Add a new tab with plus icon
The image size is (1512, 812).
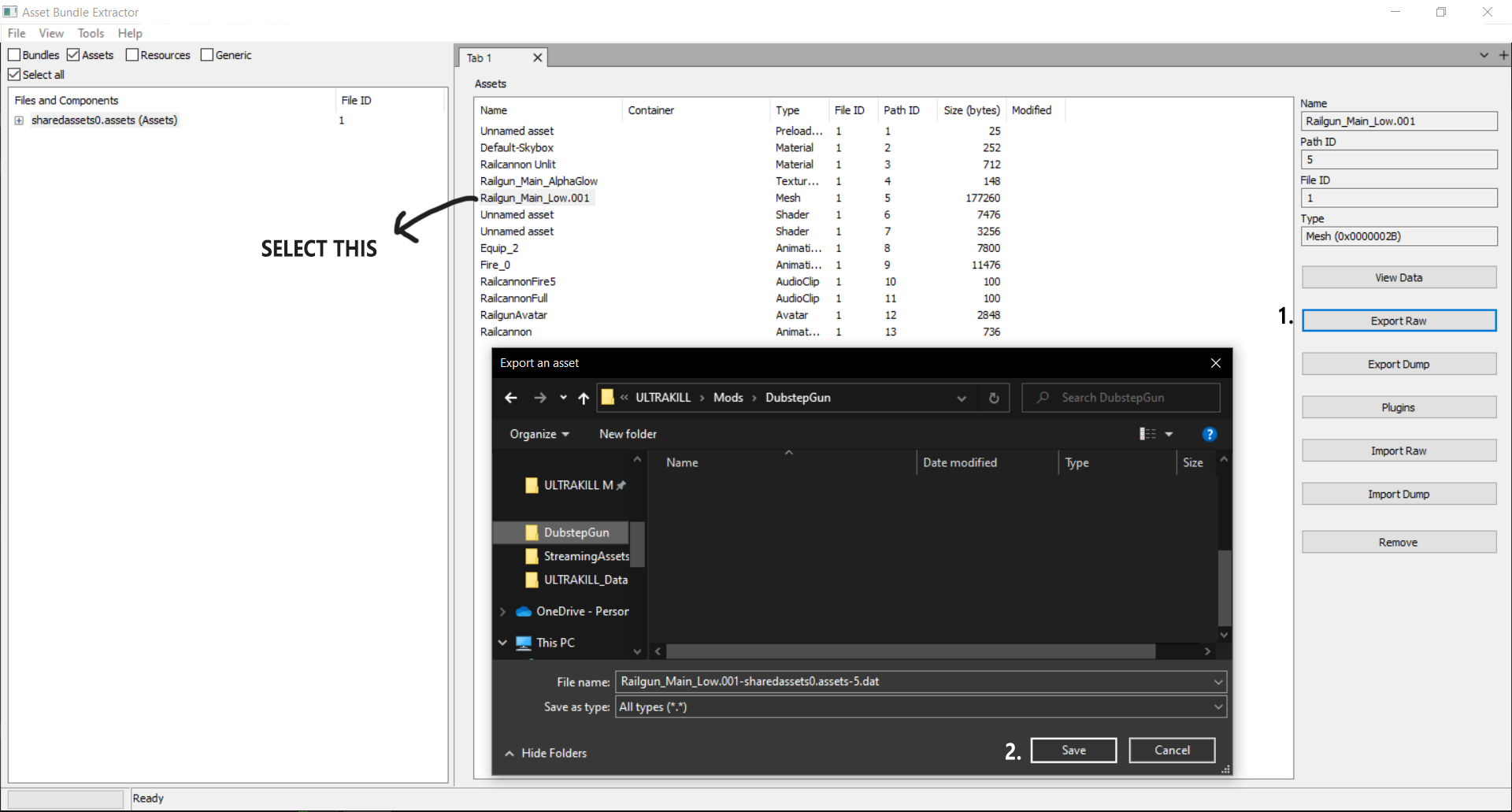click(1503, 55)
